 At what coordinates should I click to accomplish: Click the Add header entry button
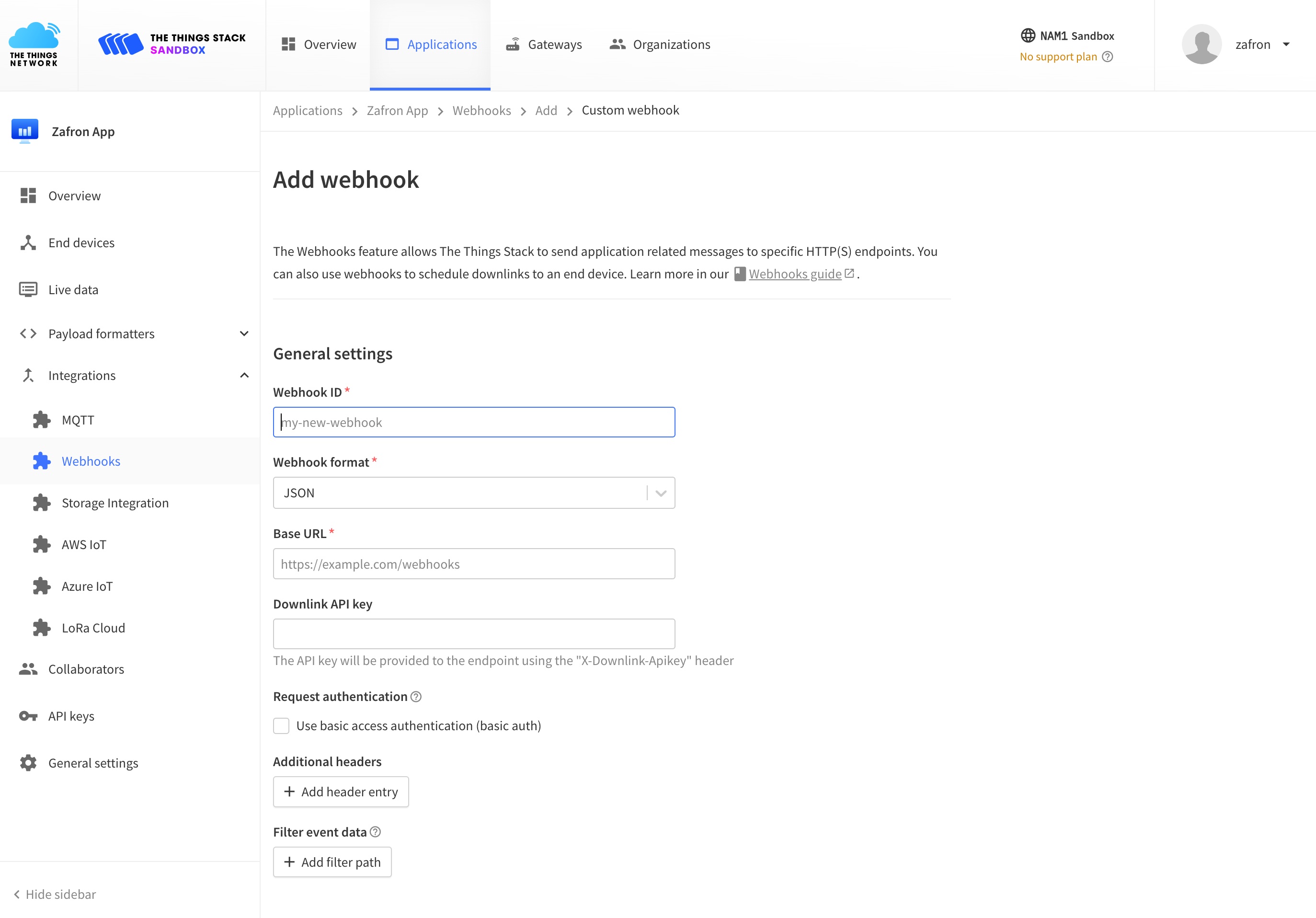click(x=341, y=792)
